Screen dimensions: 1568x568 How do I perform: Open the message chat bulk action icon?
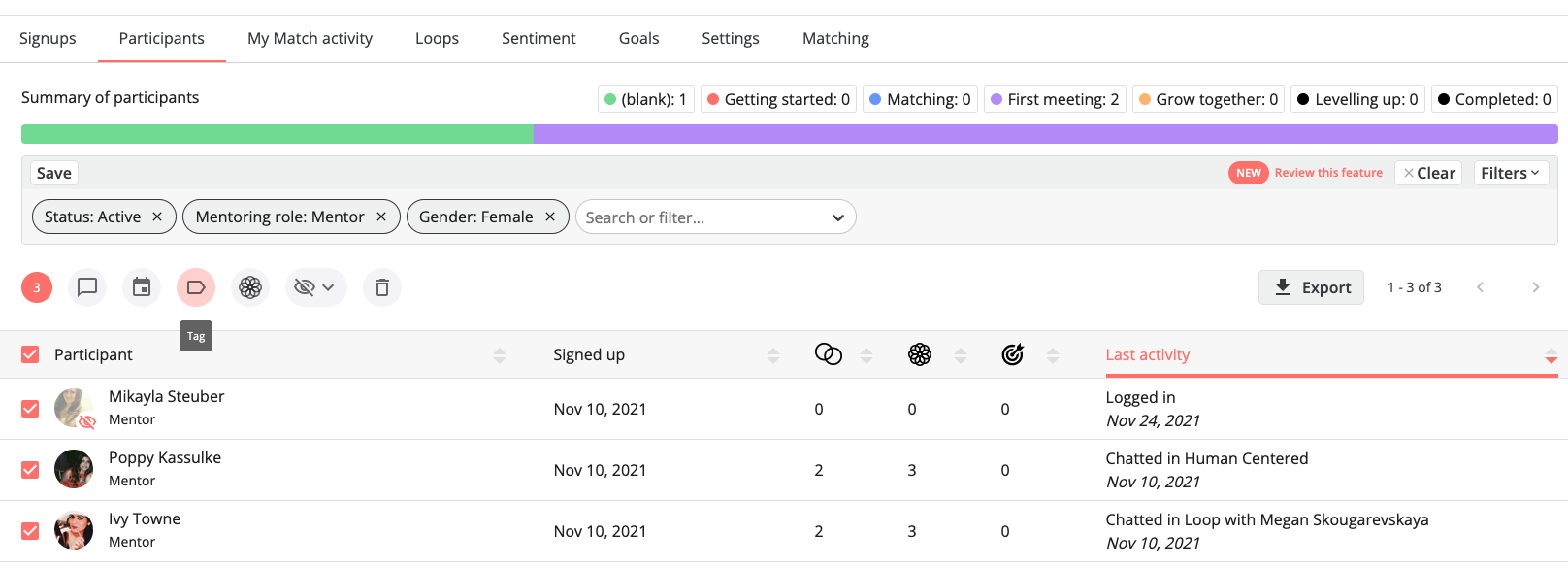click(87, 287)
